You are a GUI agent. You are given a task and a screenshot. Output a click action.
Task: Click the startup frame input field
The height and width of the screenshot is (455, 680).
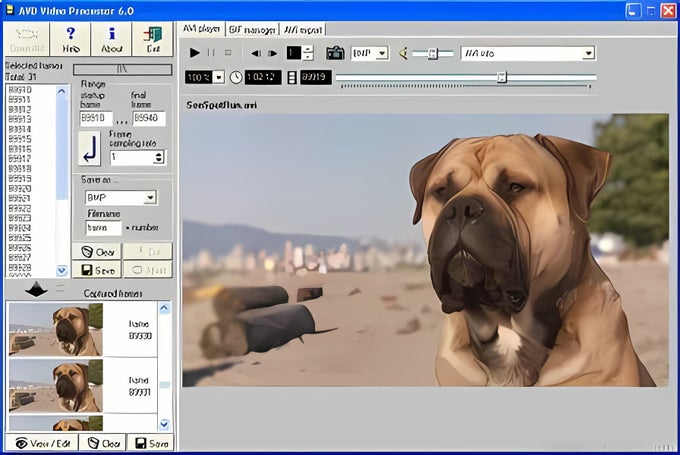[96, 118]
